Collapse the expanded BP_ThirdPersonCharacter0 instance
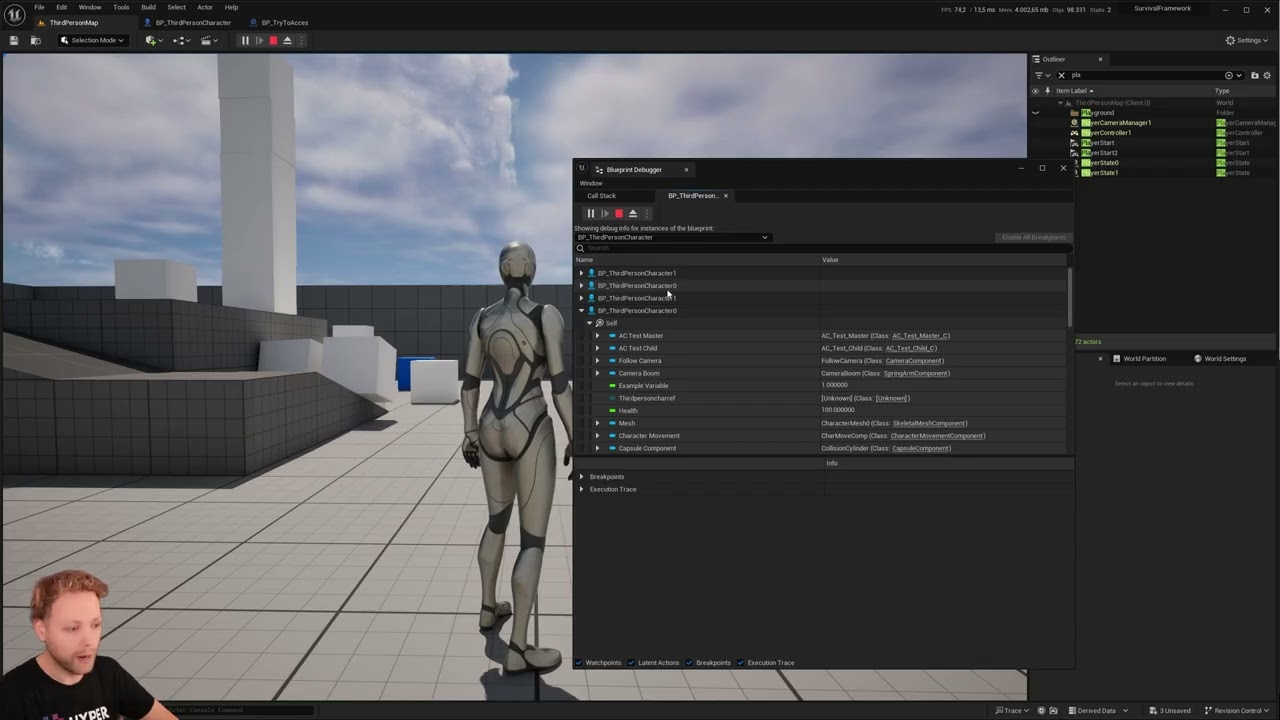Image resolution: width=1280 pixels, height=720 pixels. [x=581, y=311]
